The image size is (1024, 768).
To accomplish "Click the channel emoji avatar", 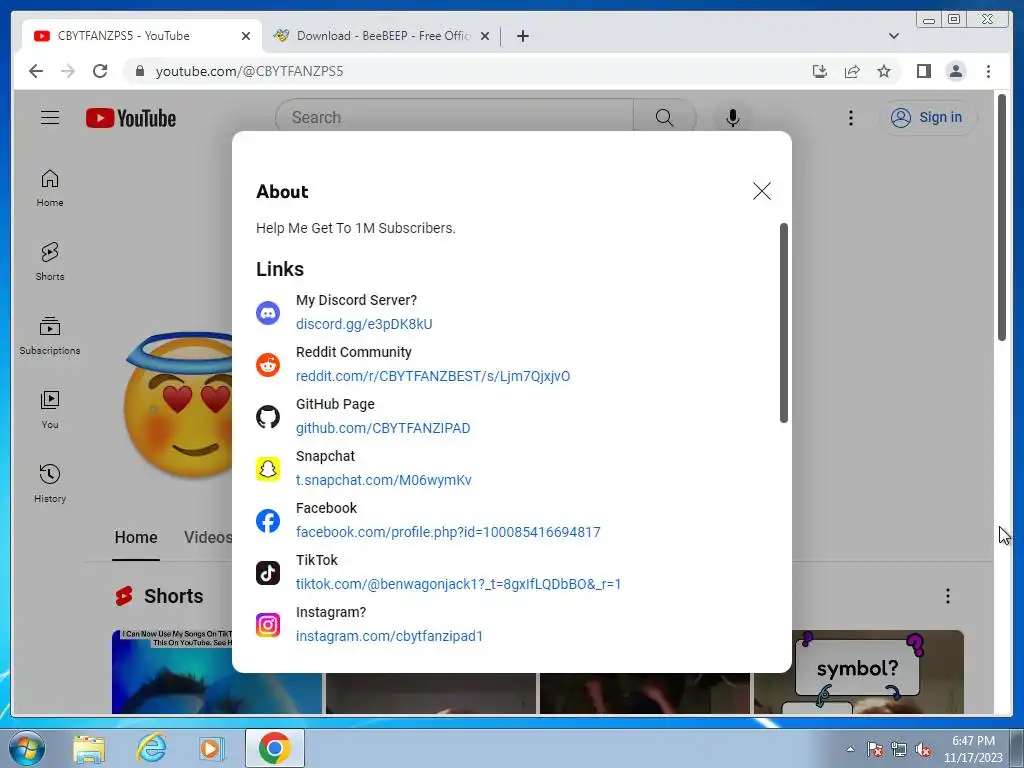I will (178, 405).
